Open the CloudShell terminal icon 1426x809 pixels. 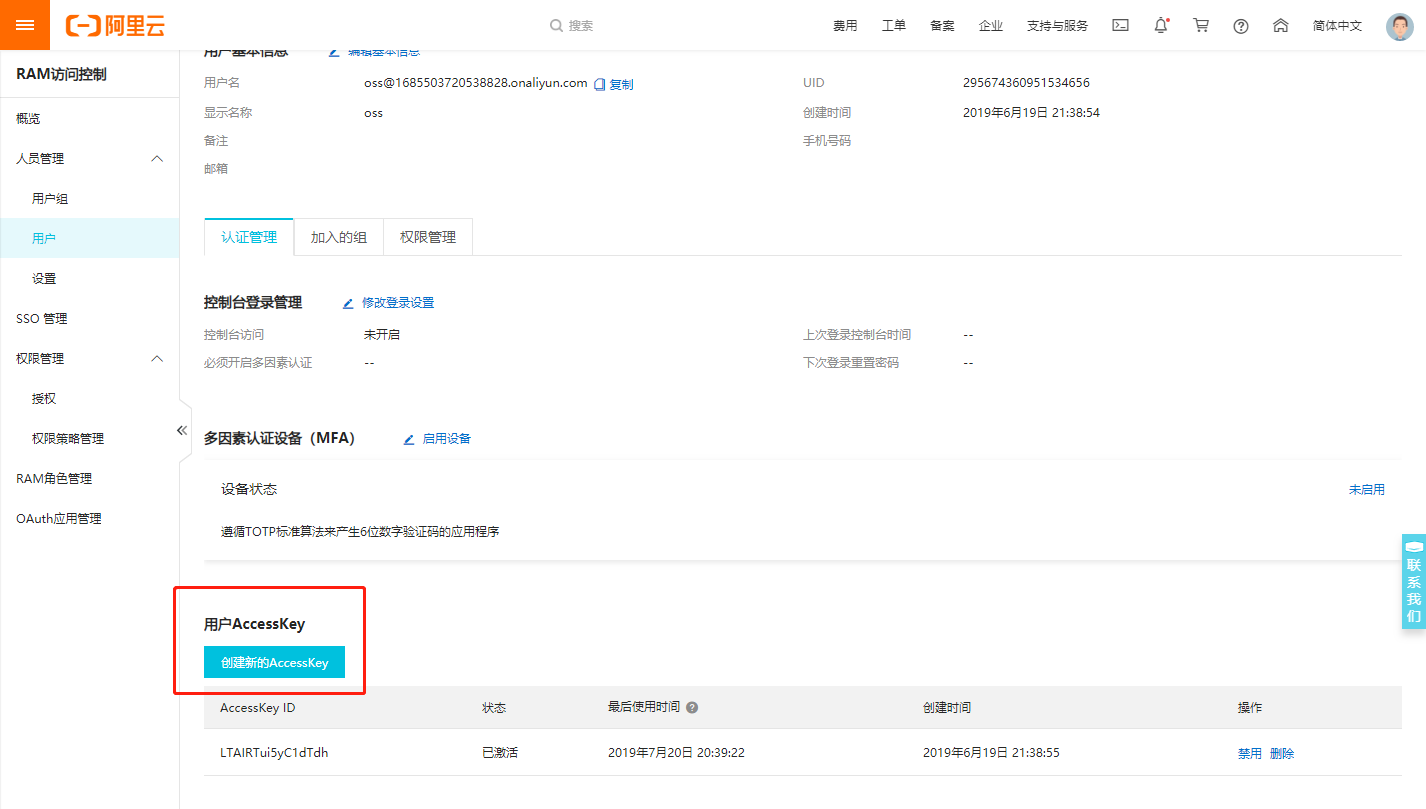pos(1120,25)
